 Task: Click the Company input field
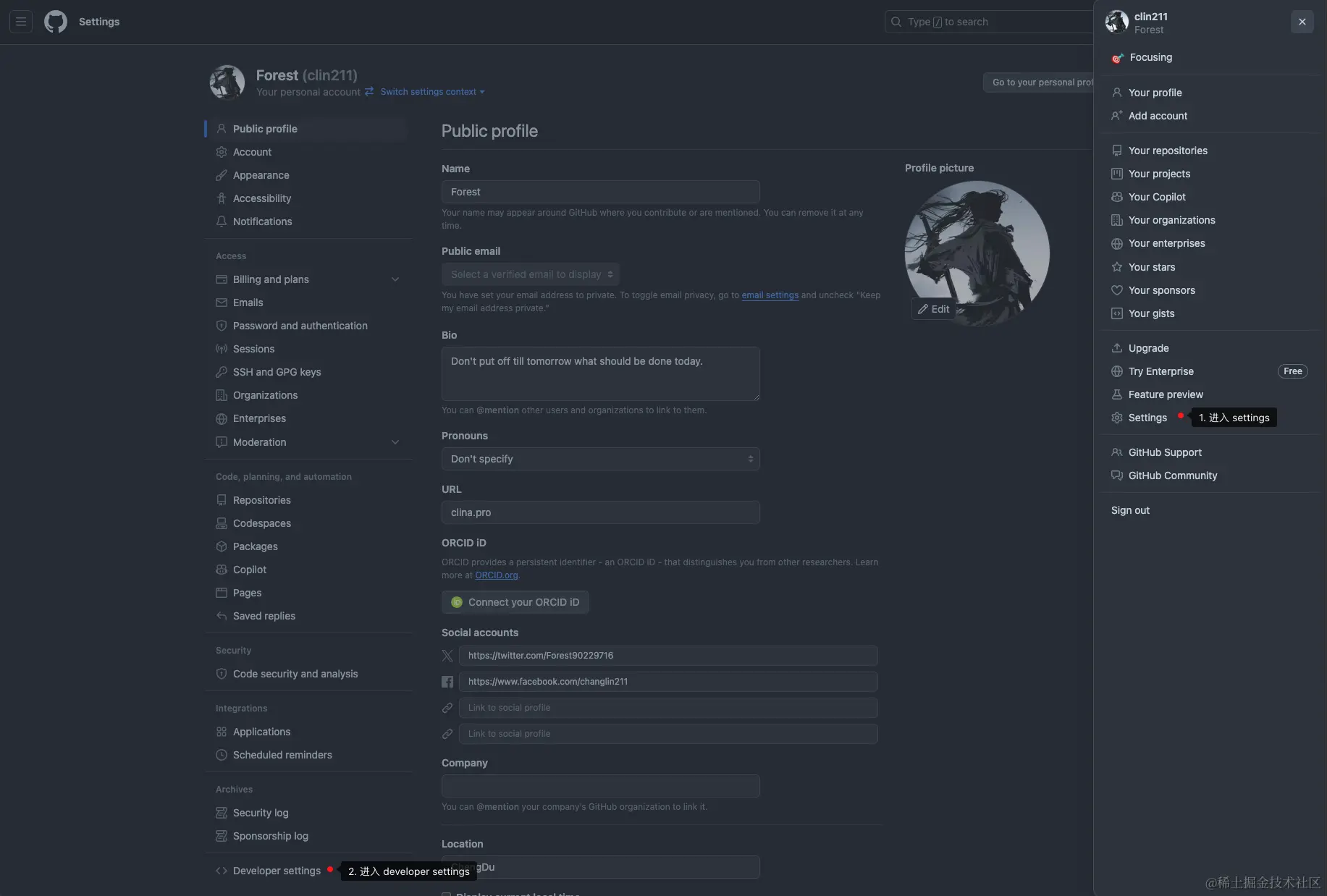pyautogui.click(x=601, y=786)
